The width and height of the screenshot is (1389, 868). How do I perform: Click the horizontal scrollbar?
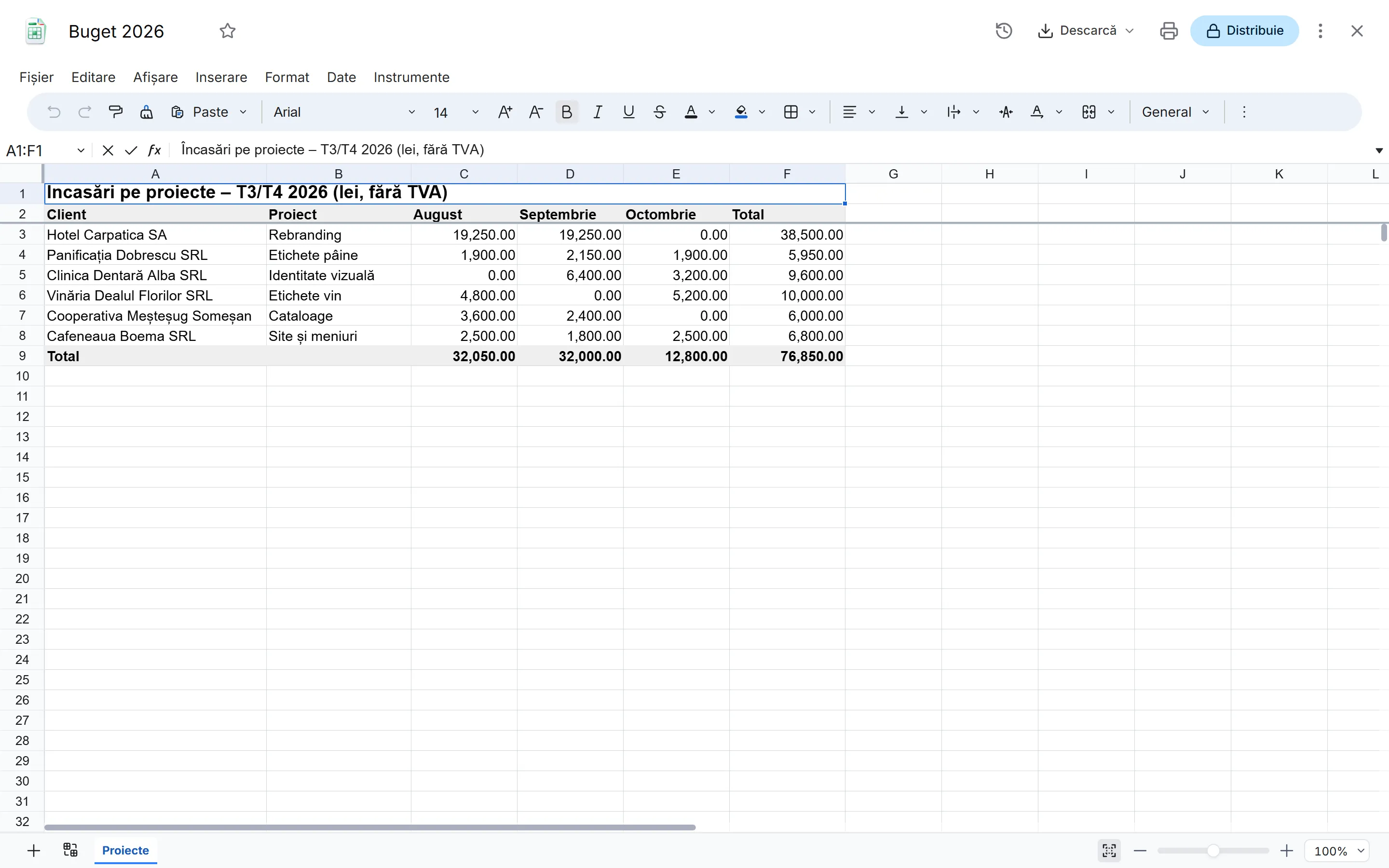(x=370, y=827)
